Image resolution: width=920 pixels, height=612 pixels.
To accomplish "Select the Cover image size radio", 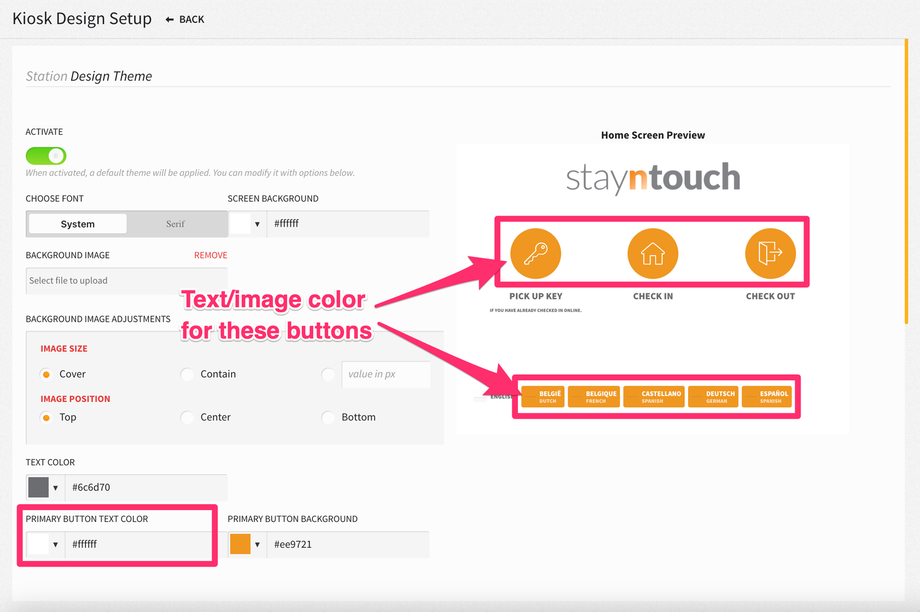I will point(46,374).
